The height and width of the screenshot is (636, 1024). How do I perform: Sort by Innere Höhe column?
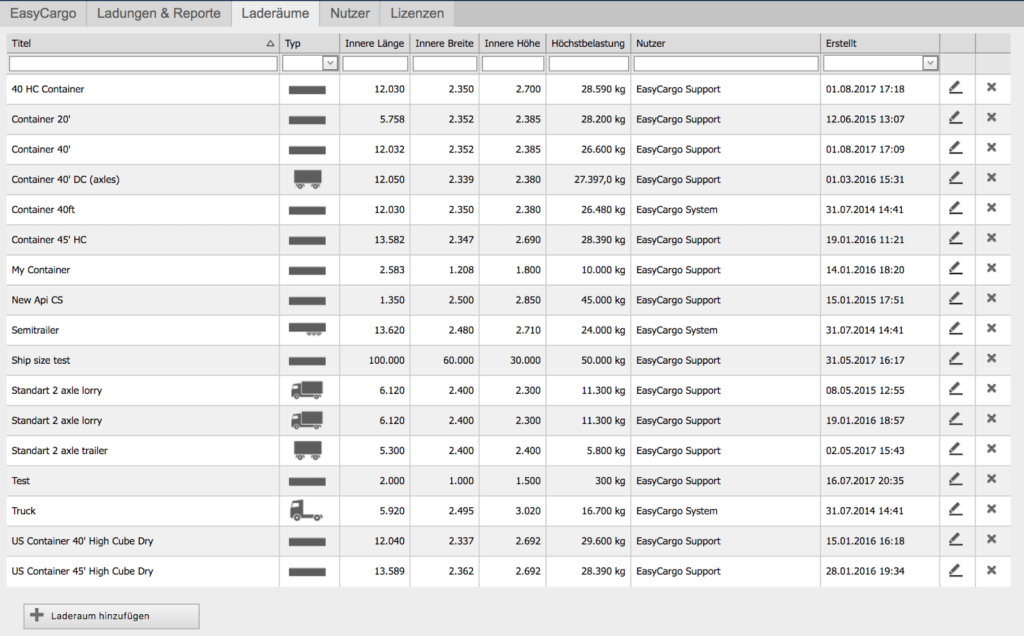(x=512, y=43)
